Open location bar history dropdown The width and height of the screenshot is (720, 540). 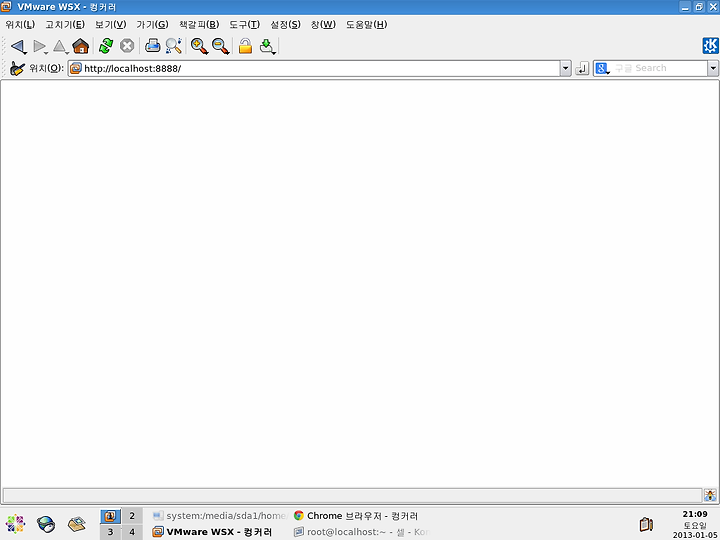(566, 68)
